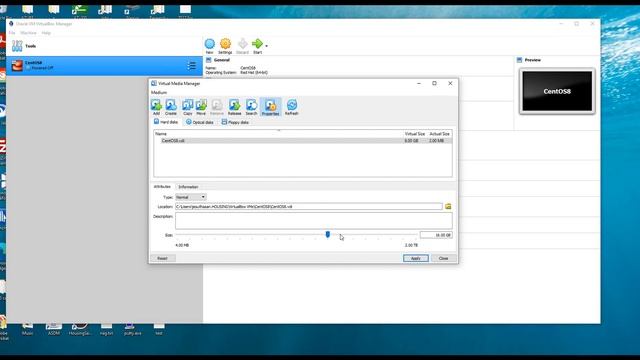Click into the Location path field
640x360 pixels.
309,207
